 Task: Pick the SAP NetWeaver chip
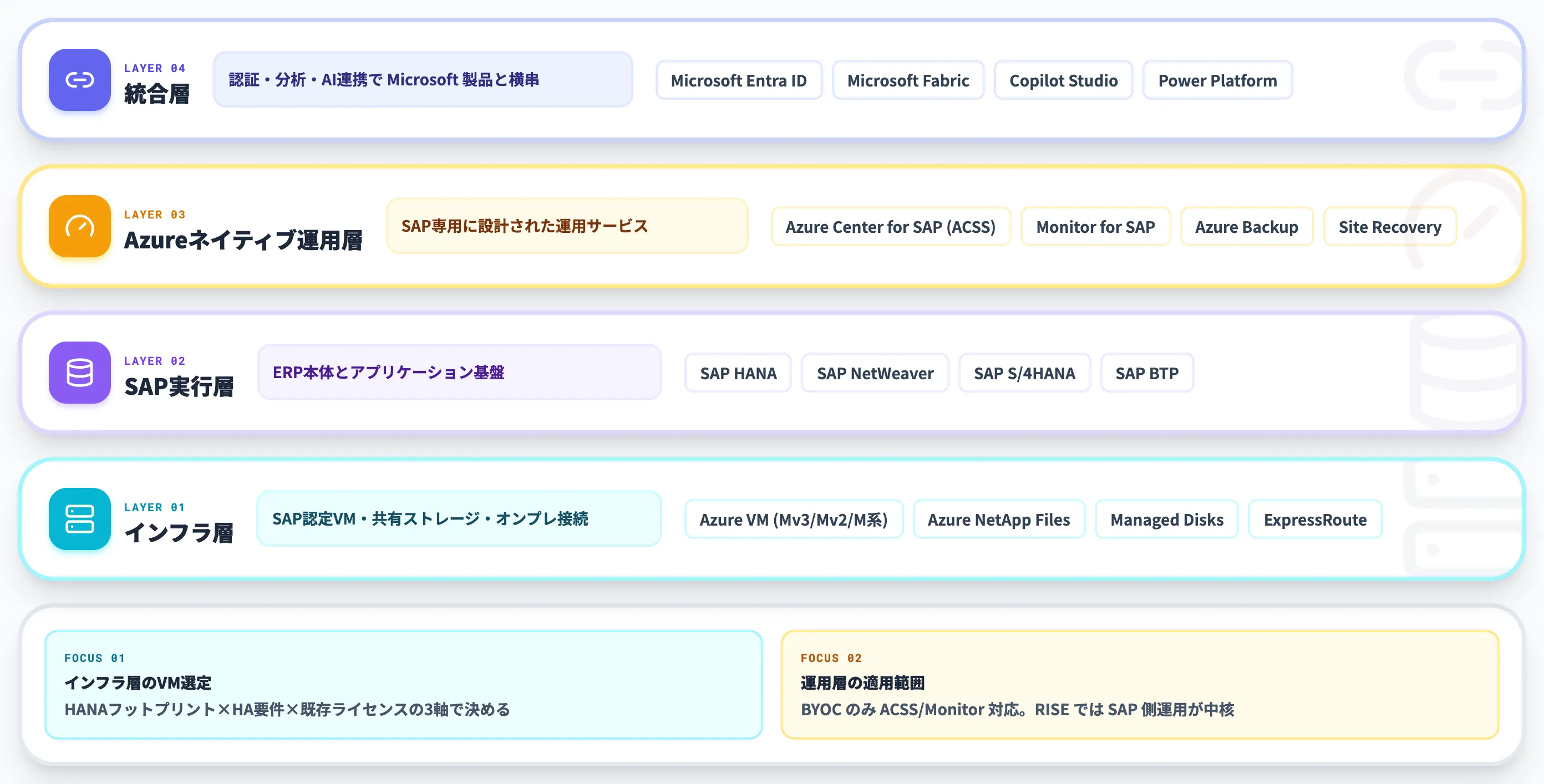tap(875, 373)
